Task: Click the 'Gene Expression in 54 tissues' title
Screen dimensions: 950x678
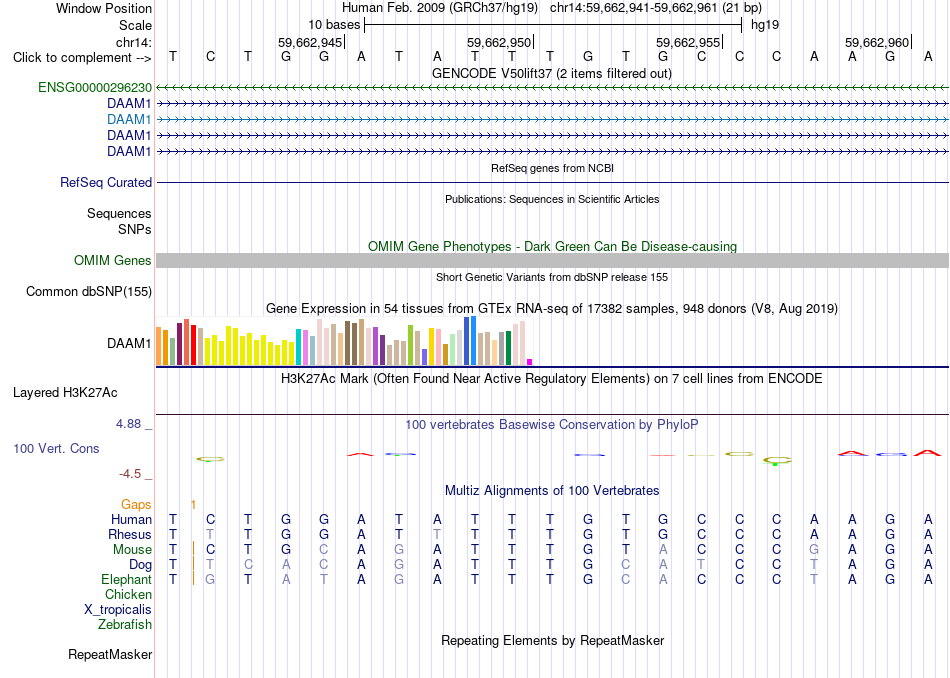Action: [x=552, y=308]
